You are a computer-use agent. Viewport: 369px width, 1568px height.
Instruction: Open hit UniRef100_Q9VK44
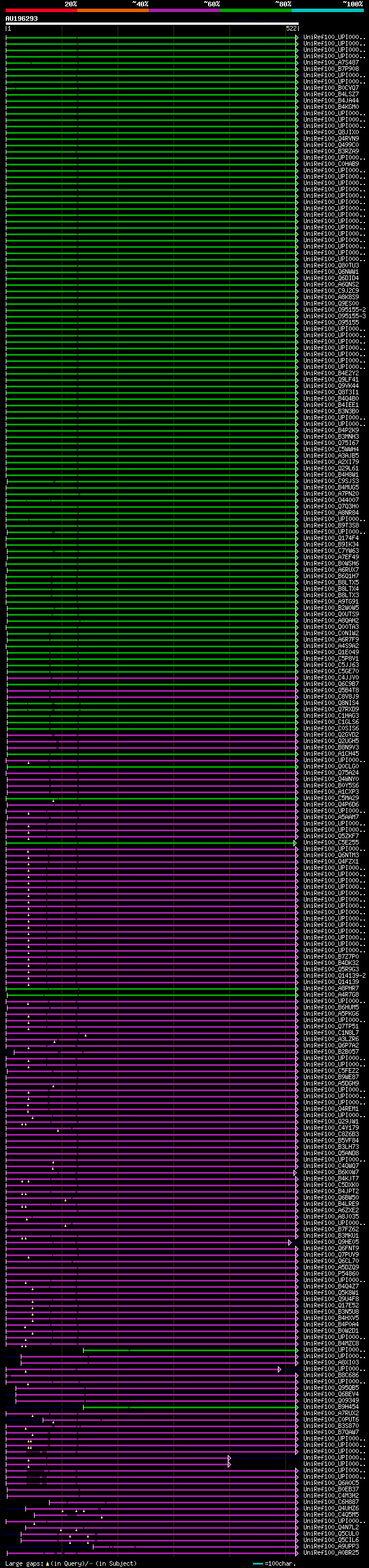tap(332, 386)
